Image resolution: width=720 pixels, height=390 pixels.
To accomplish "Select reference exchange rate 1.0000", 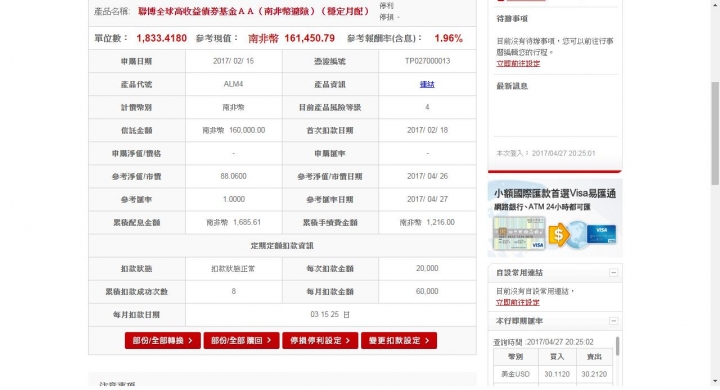I will click(233, 199).
